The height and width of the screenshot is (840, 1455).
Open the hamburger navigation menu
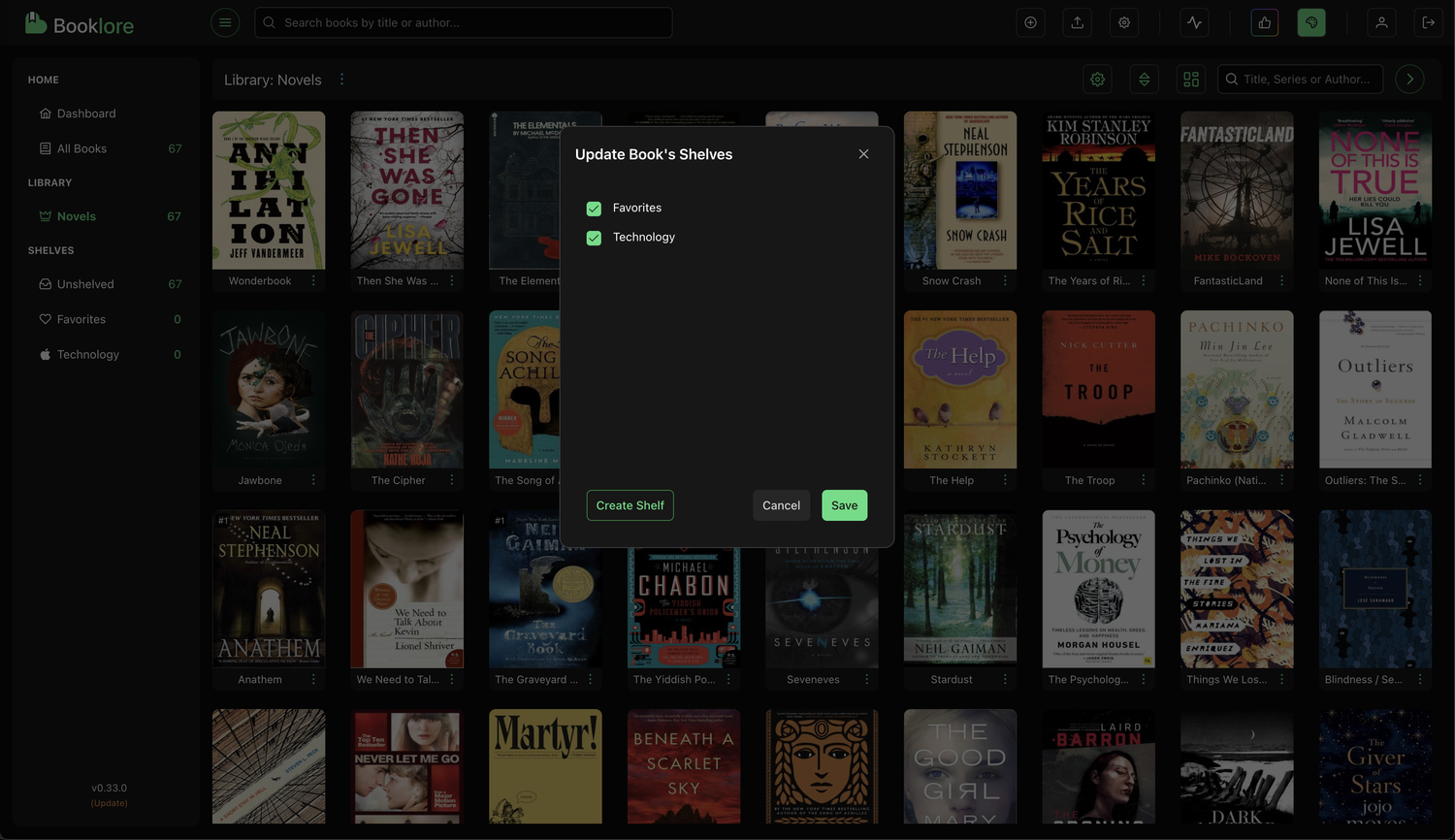pyautogui.click(x=225, y=22)
